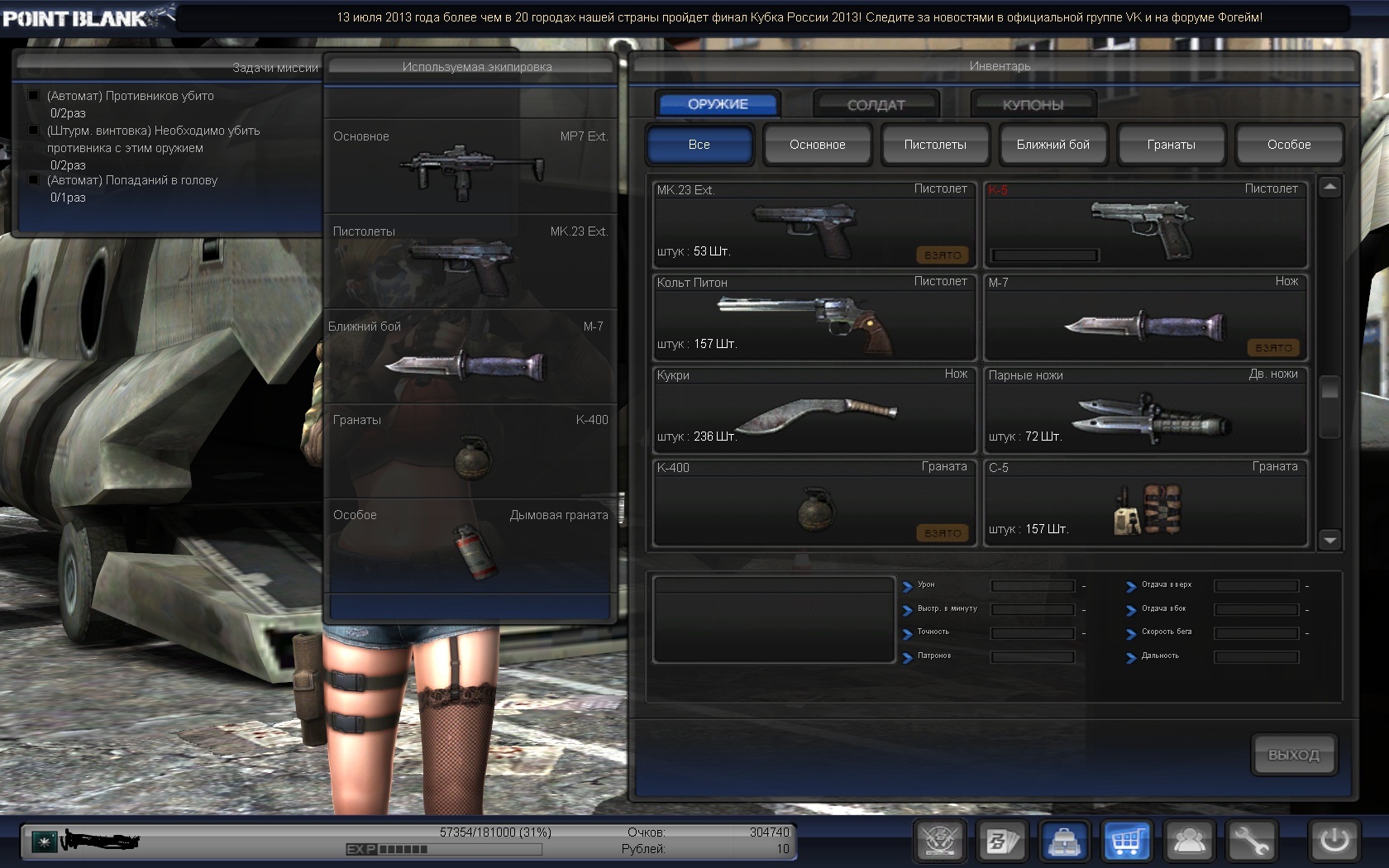Open the community friends icon
The height and width of the screenshot is (868, 1389).
coord(1189,842)
